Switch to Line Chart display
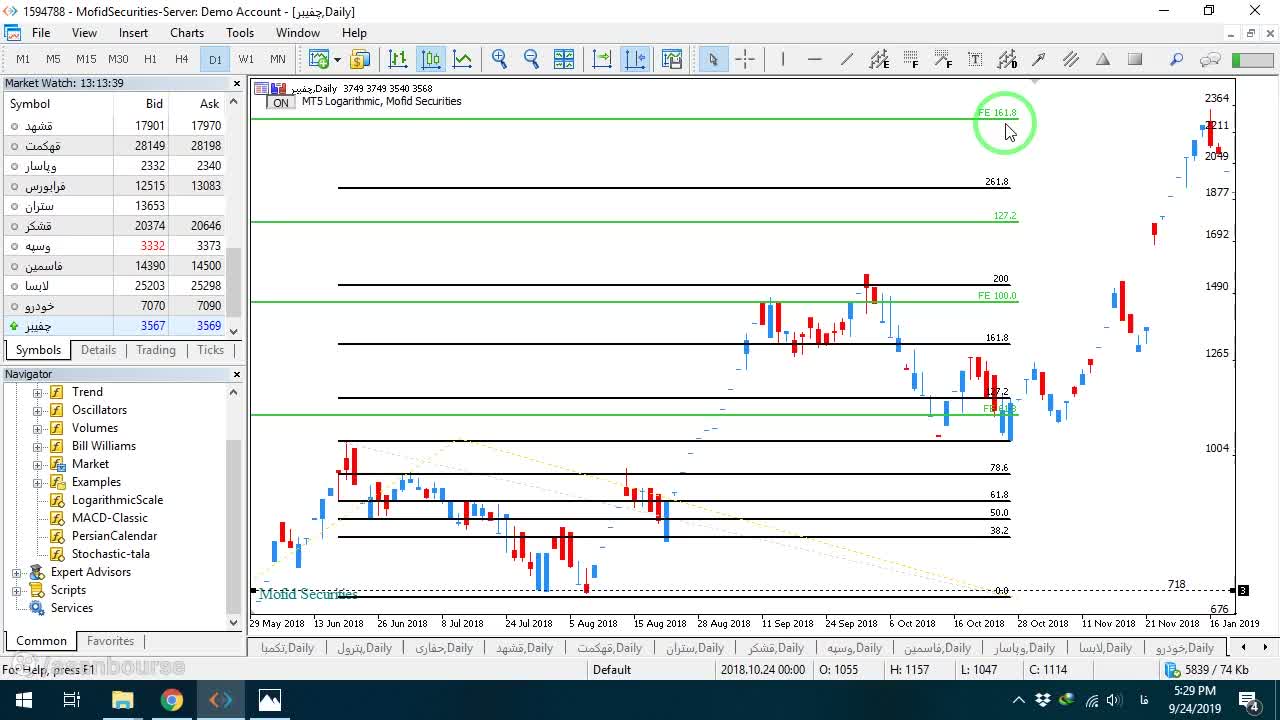Image resolution: width=1280 pixels, height=720 pixels. pyautogui.click(x=463, y=59)
